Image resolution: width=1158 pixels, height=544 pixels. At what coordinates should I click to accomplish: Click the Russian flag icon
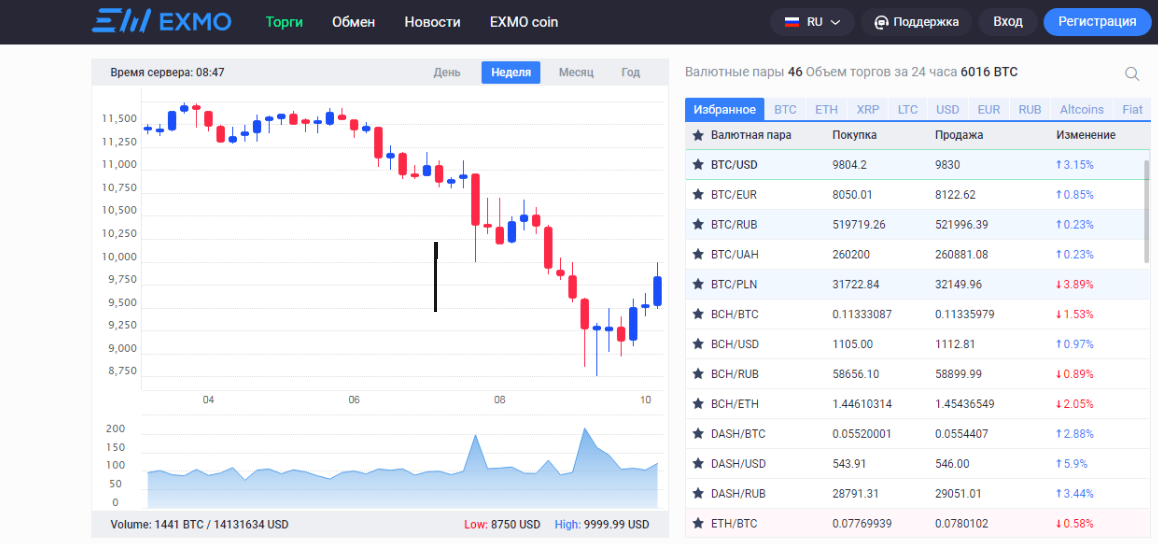pyautogui.click(x=791, y=22)
